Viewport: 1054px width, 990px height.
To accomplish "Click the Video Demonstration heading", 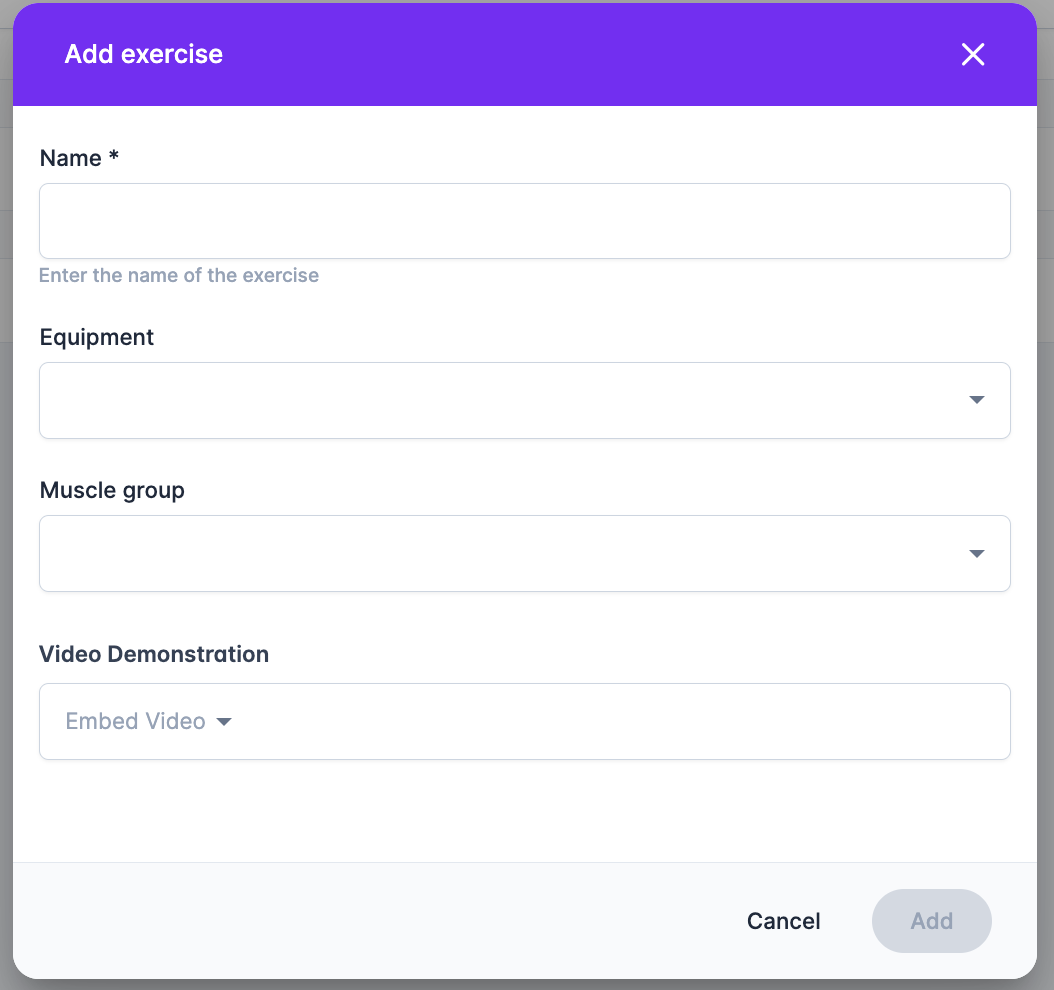I will tap(154, 654).
